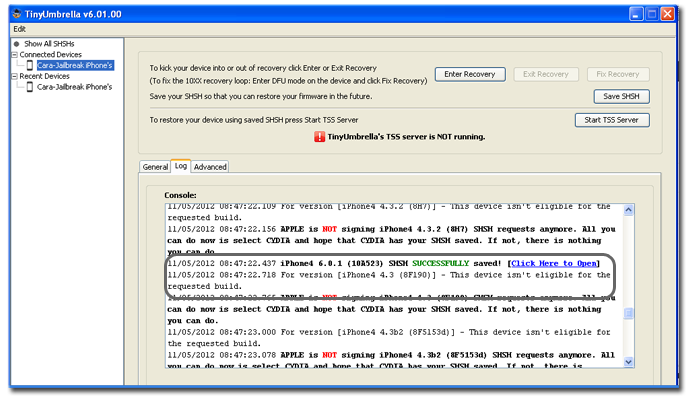This screenshot has height=406, width=689.
Task: Click console scrollbar up arrow
Action: [628, 210]
